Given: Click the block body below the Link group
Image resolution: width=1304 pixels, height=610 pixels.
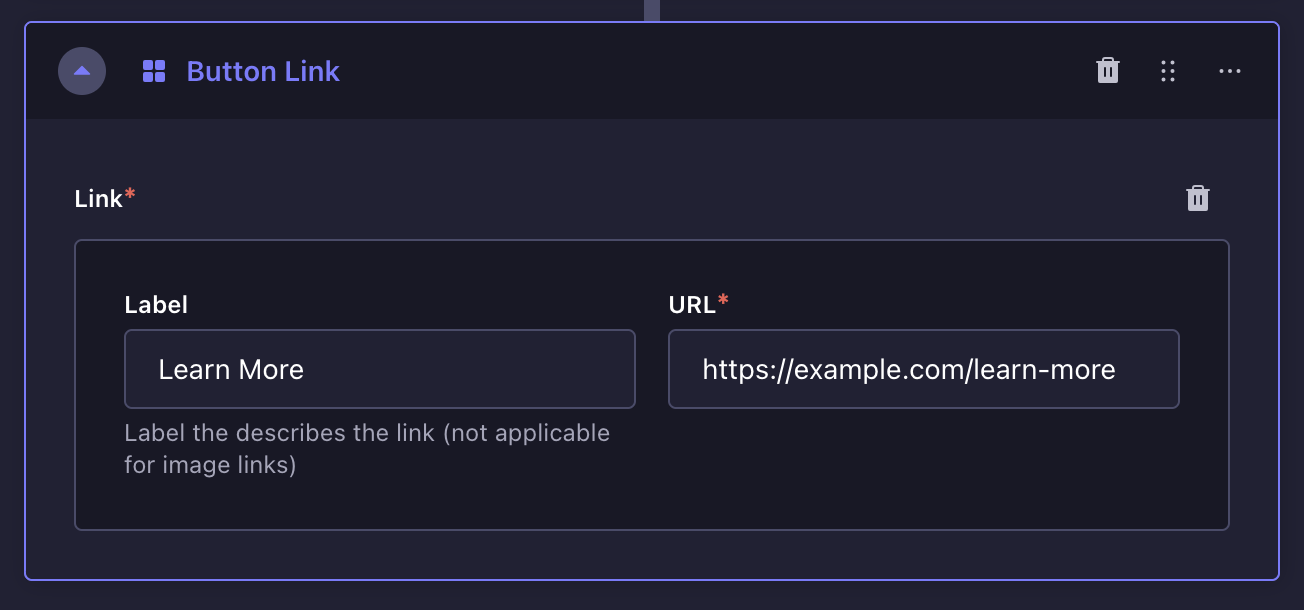Looking at the screenshot, I should [650, 553].
